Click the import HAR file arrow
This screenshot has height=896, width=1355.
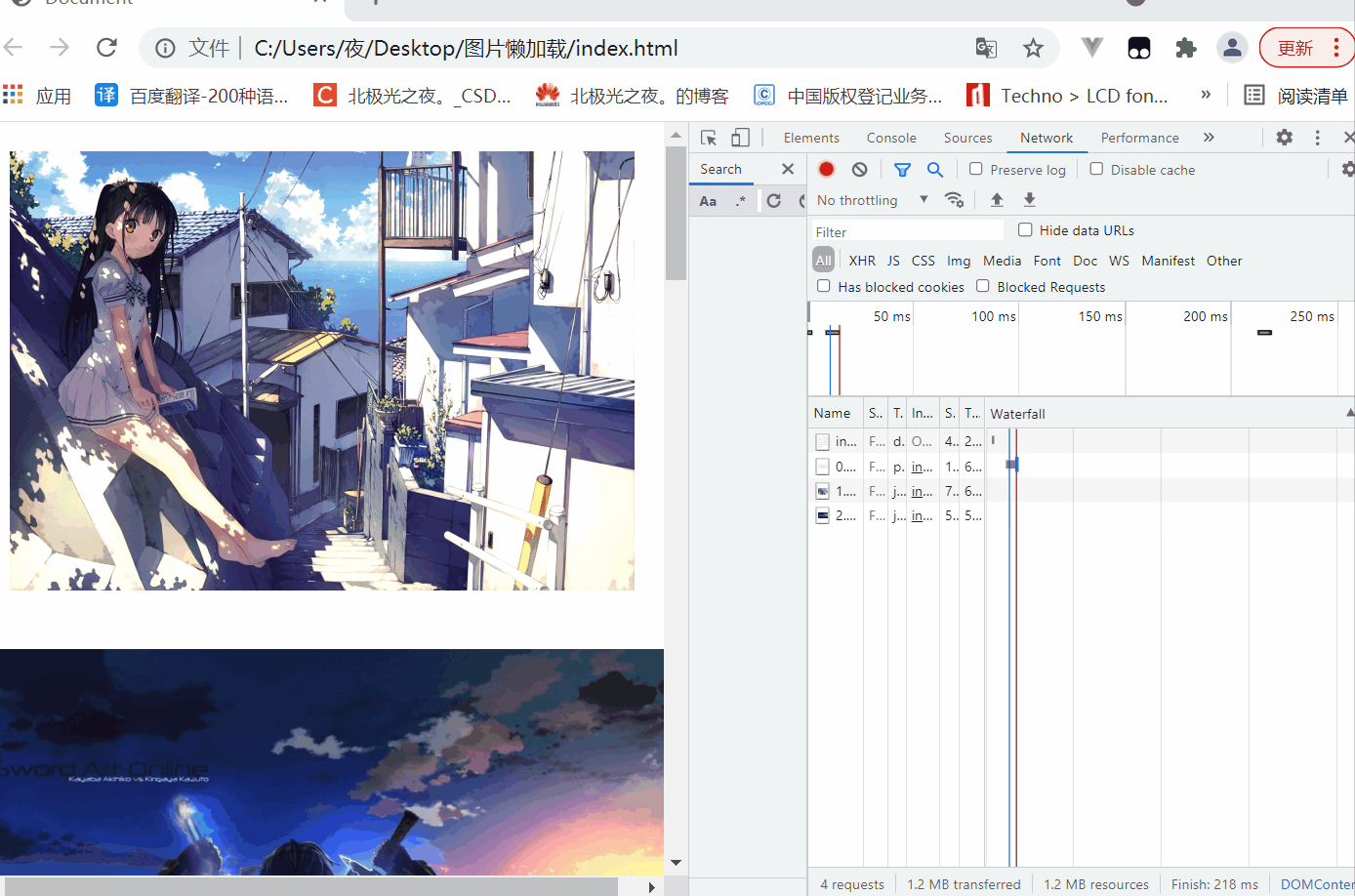pyautogui.click(x=997, y=199)
